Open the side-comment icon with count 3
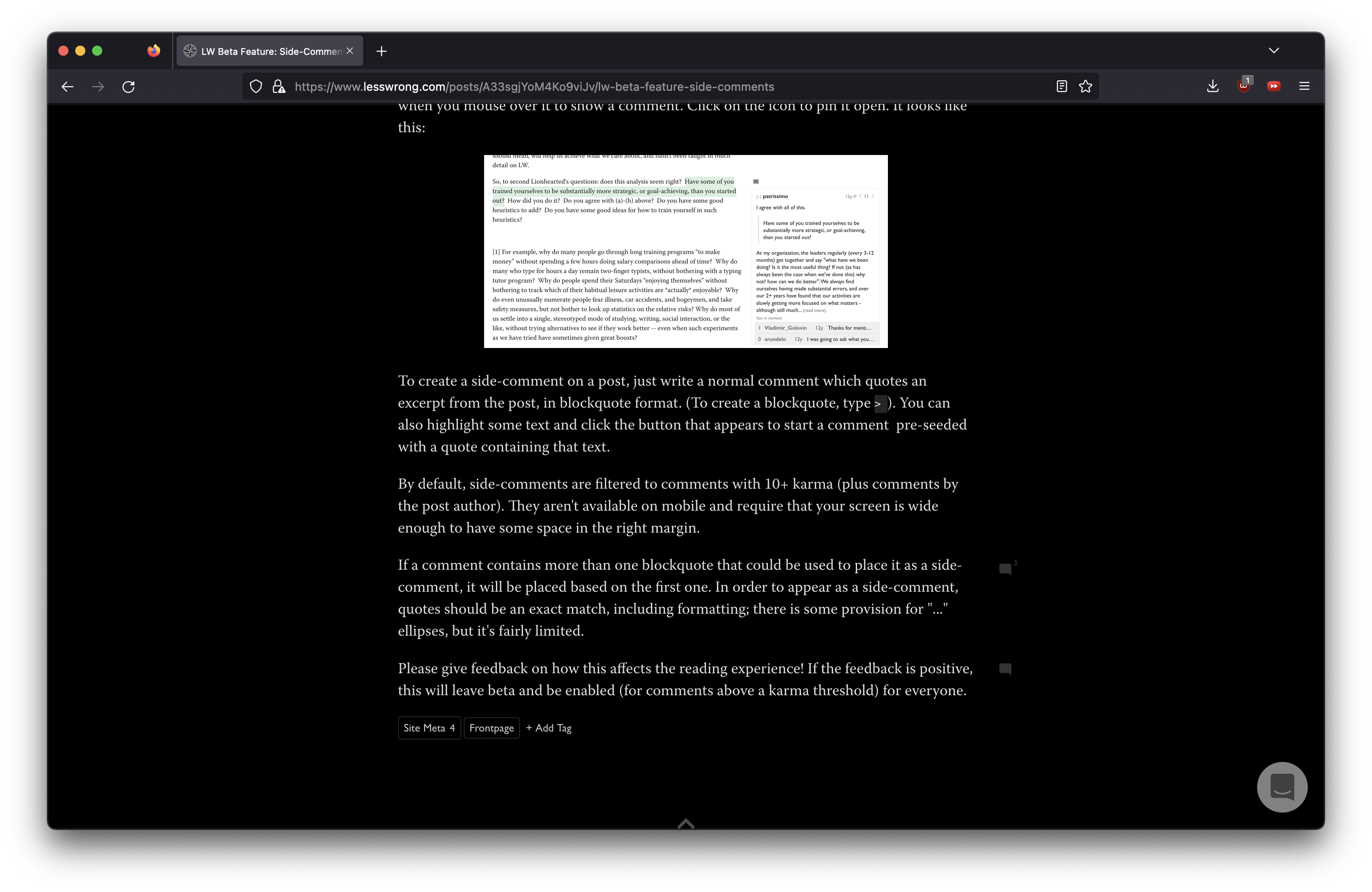Viewport: 1372px width, 892px height. click(1005, 569)
